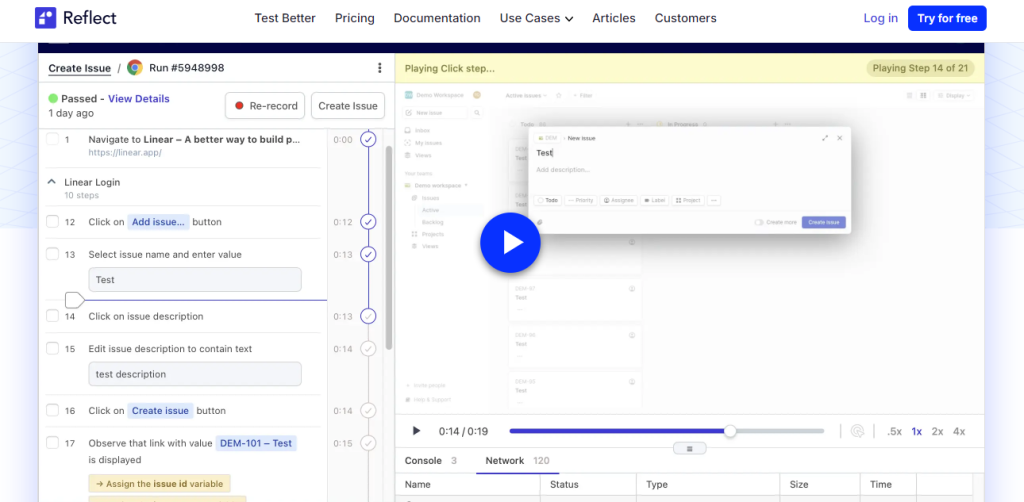Click the video seek bar handle
The width and height of the screenshot is (1024, 502).
point(730,431)
